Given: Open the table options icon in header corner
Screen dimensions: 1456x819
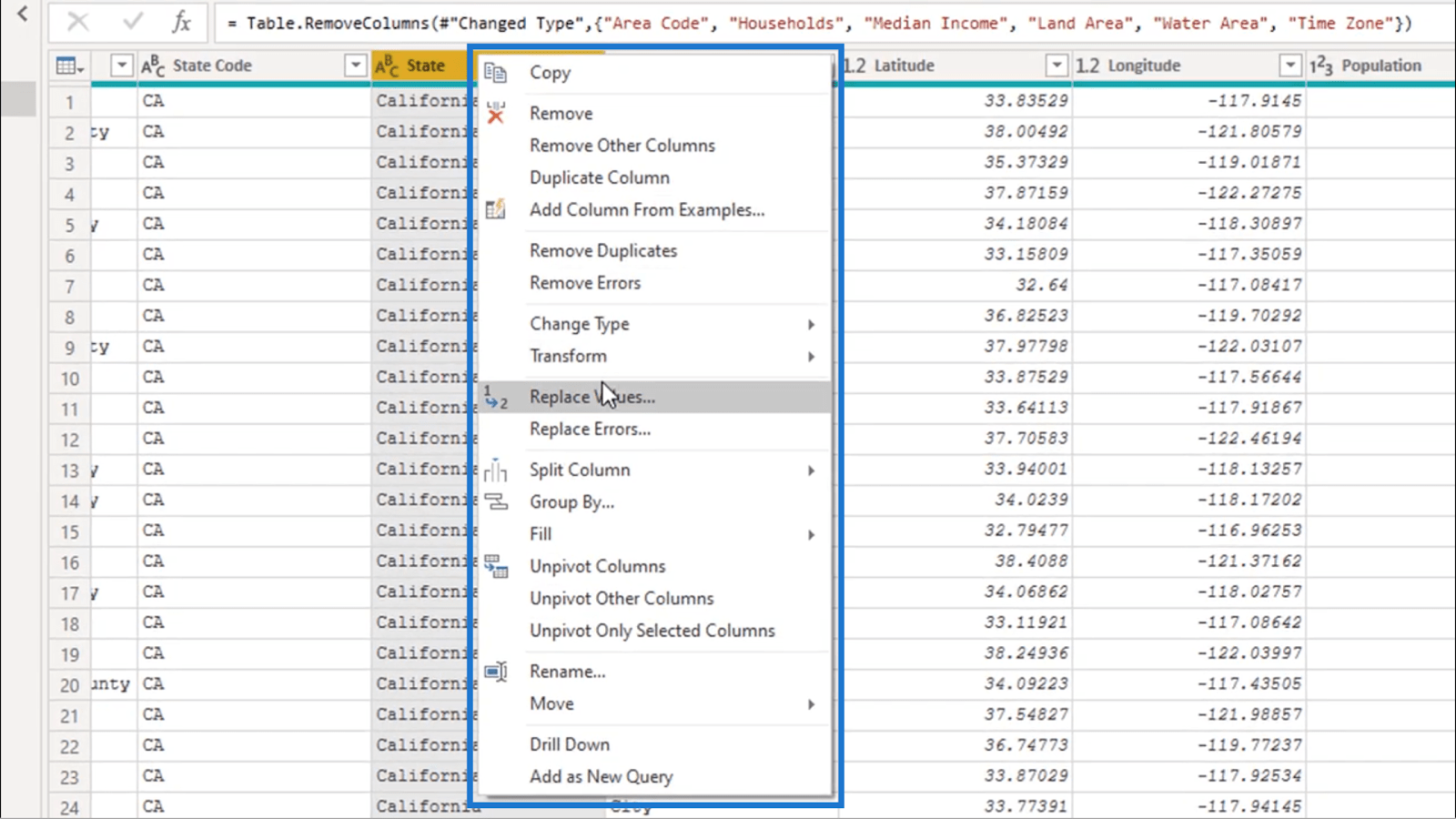Looking at the screenshot, I should [69, 66].
